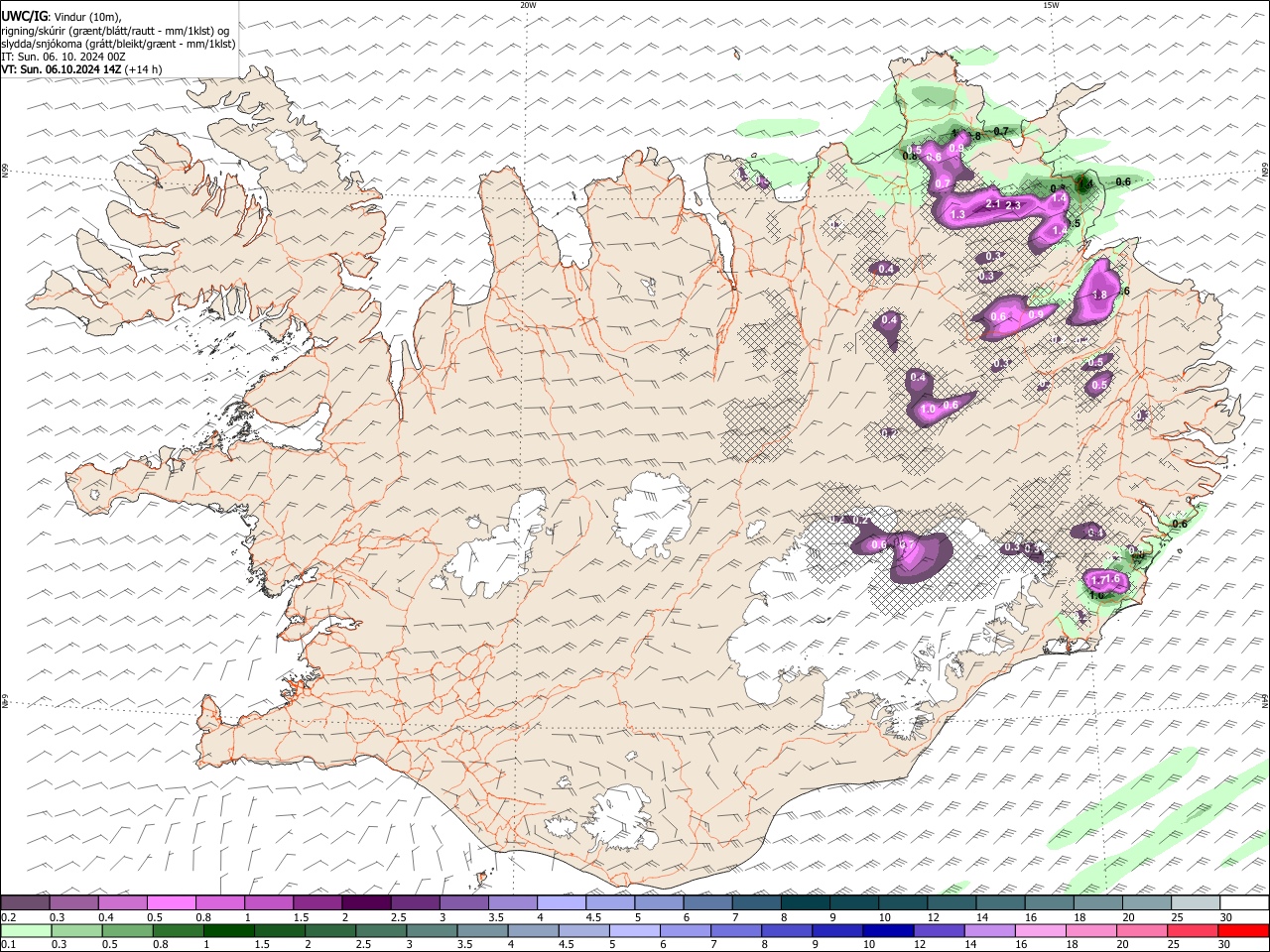Click the 1.8 precipitation value in east Iceland
Viewport: 1270px width, 952px height.
point(1099,295)
